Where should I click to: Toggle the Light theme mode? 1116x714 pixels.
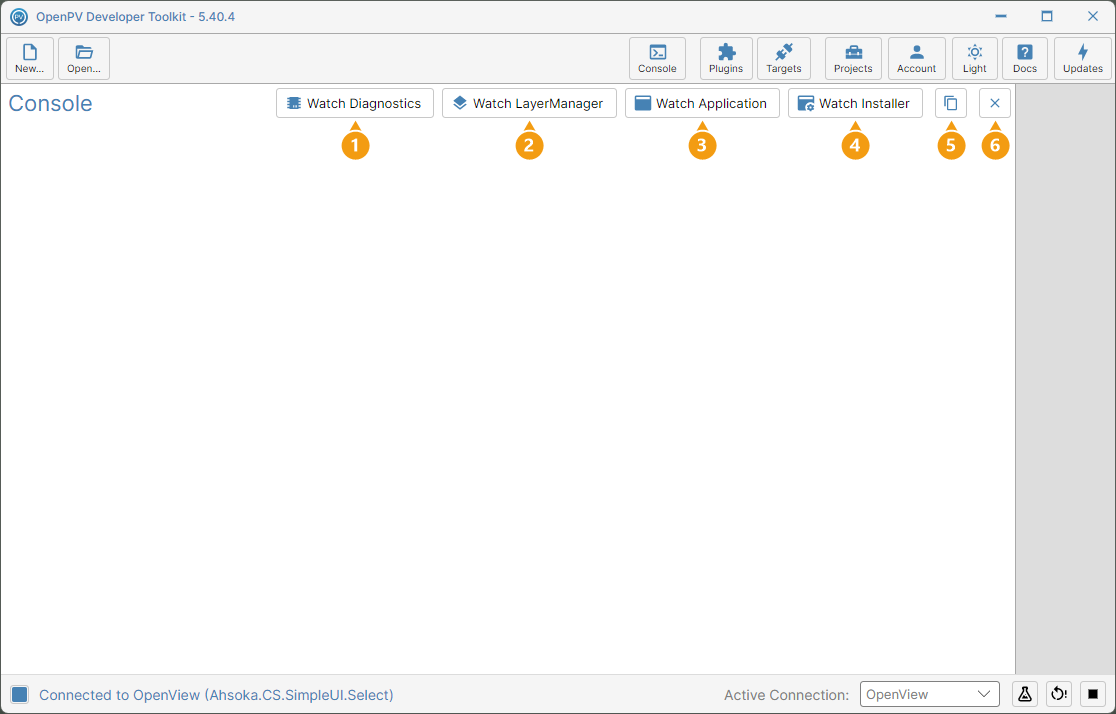tap(974, 58)
